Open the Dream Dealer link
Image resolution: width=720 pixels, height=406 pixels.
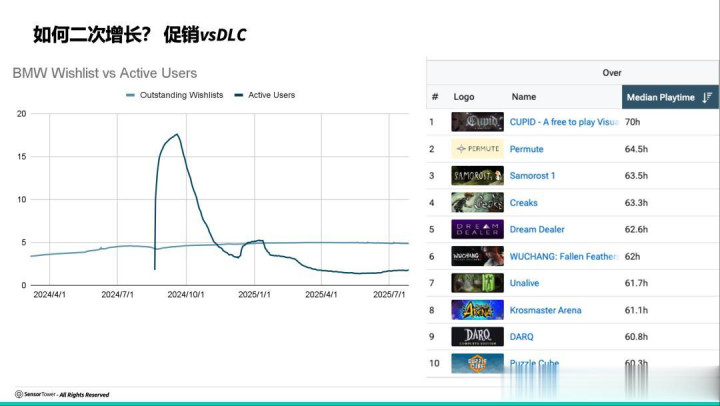point(537,229)
